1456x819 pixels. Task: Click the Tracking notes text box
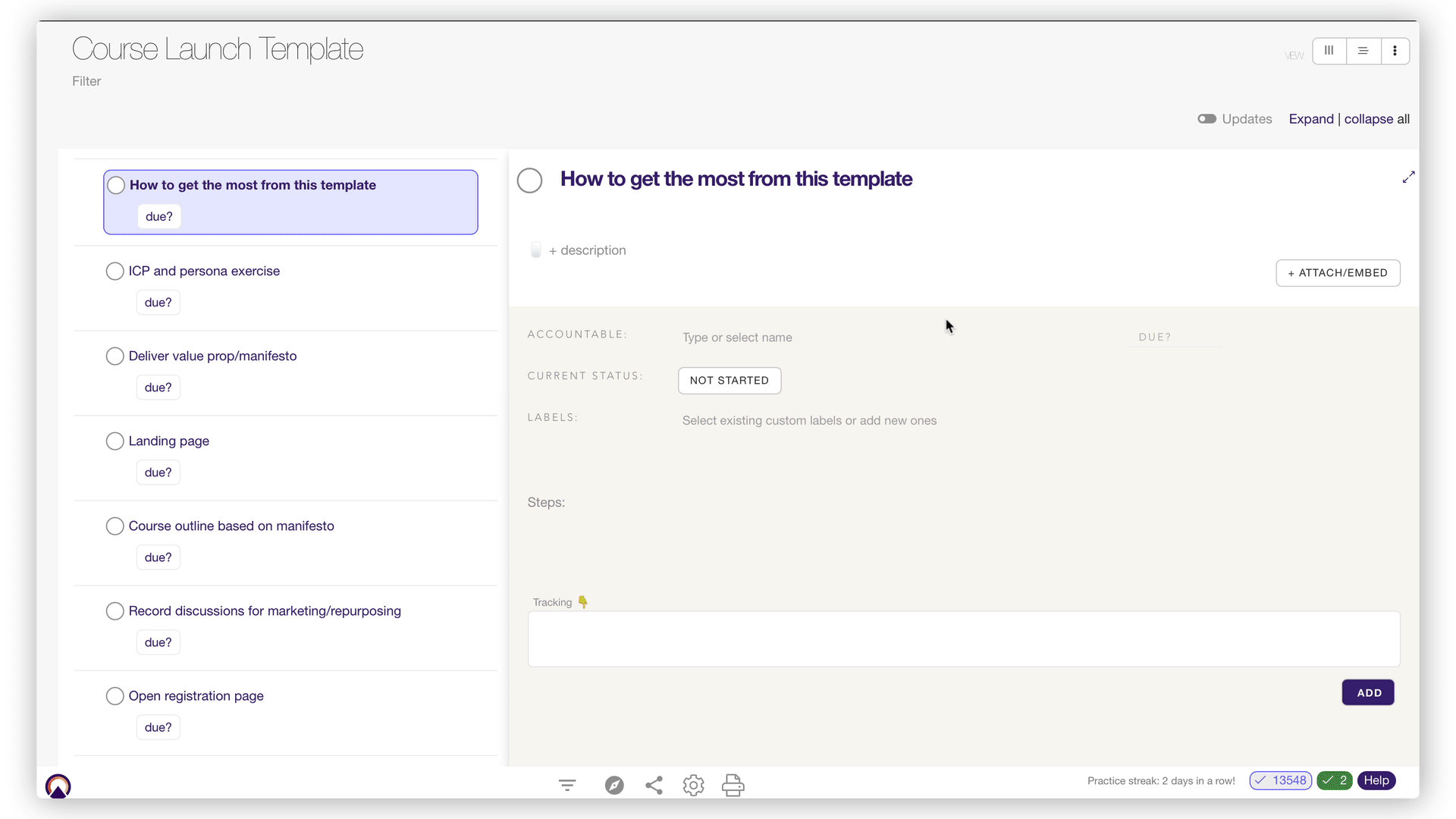[963, 639]
